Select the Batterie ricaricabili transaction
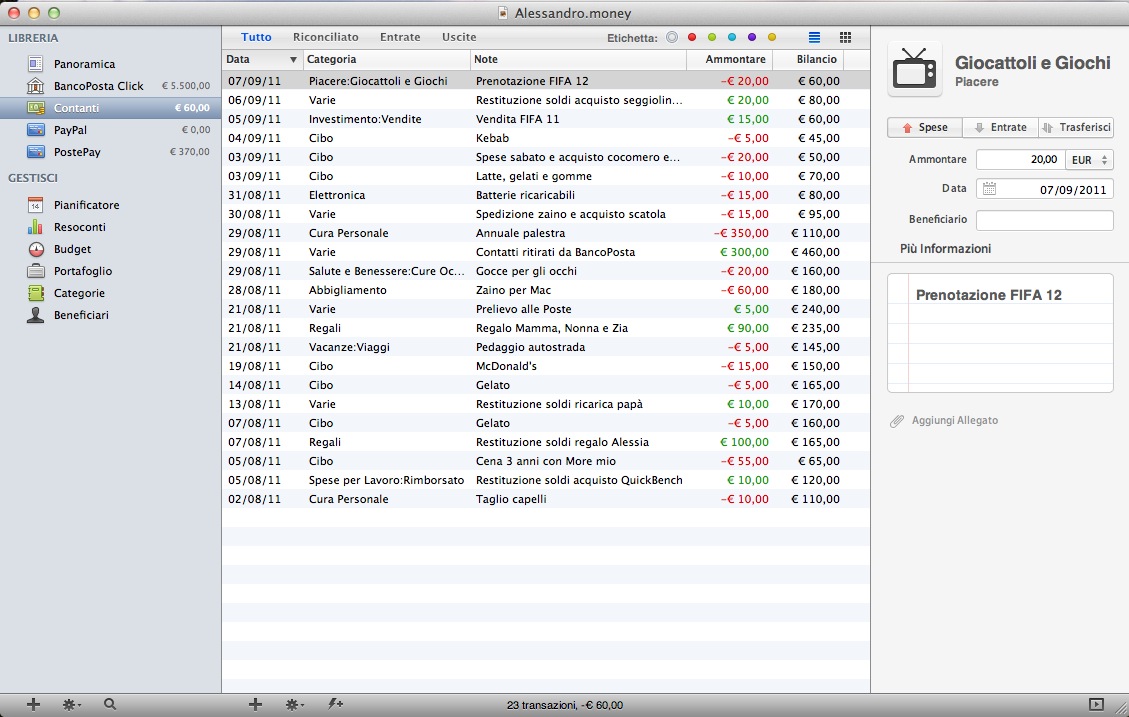 tap(546, 195)
